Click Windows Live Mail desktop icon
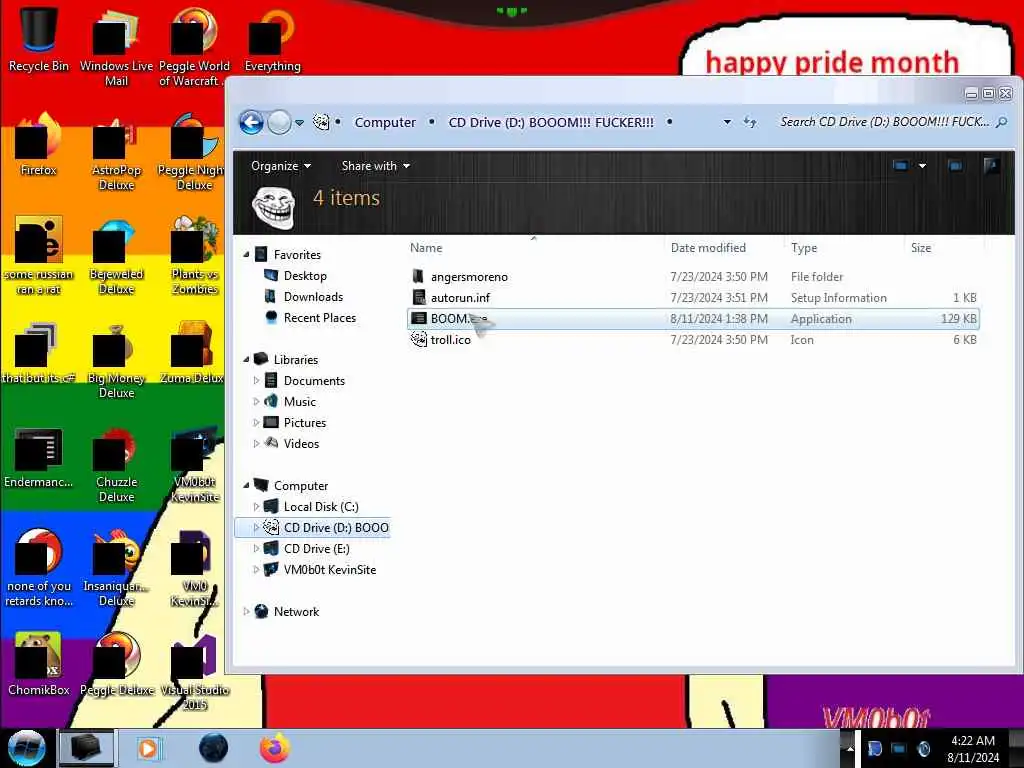Image resolution: width=1024 pixels, height=768 pixels. 116,48
